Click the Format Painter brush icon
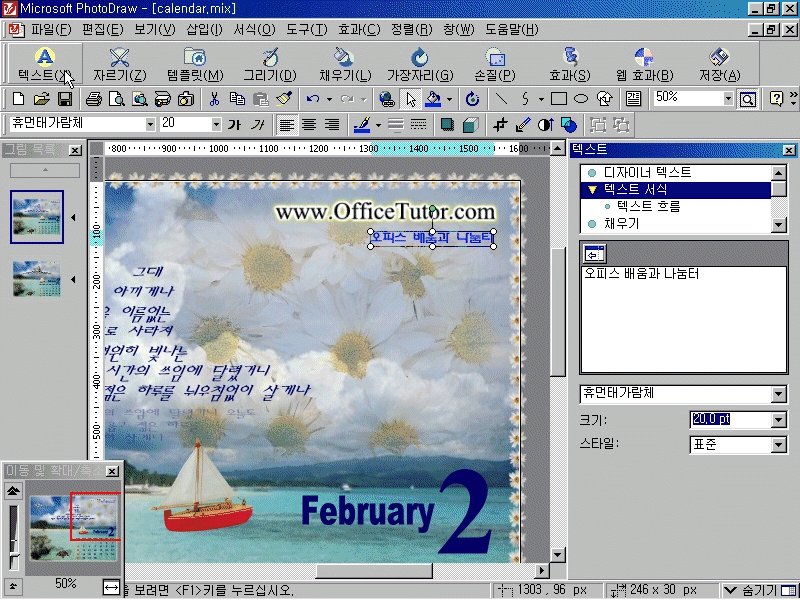The image size is (800, 600). pos(284,99)
